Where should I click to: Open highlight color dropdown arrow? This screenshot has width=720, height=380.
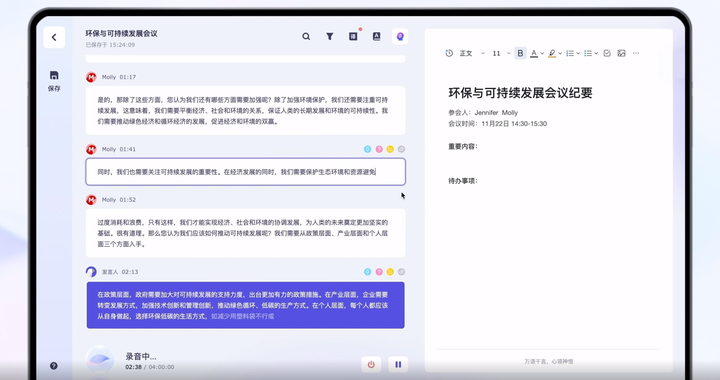tap(560, 53)
